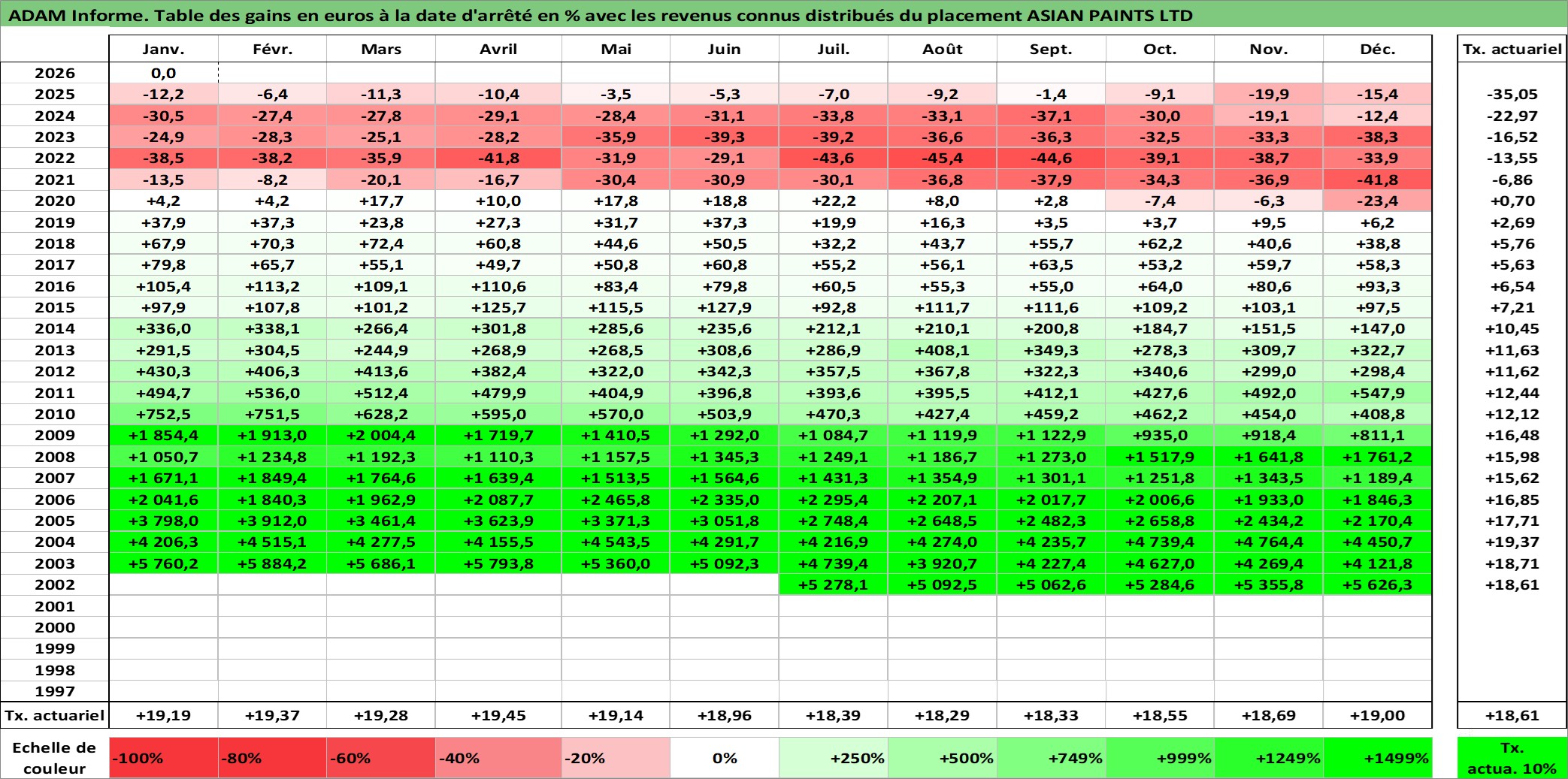Click the Nov. column header
Image resolution: width=1568 pixels, height=779 pixels.
(x=1269, y=49)
